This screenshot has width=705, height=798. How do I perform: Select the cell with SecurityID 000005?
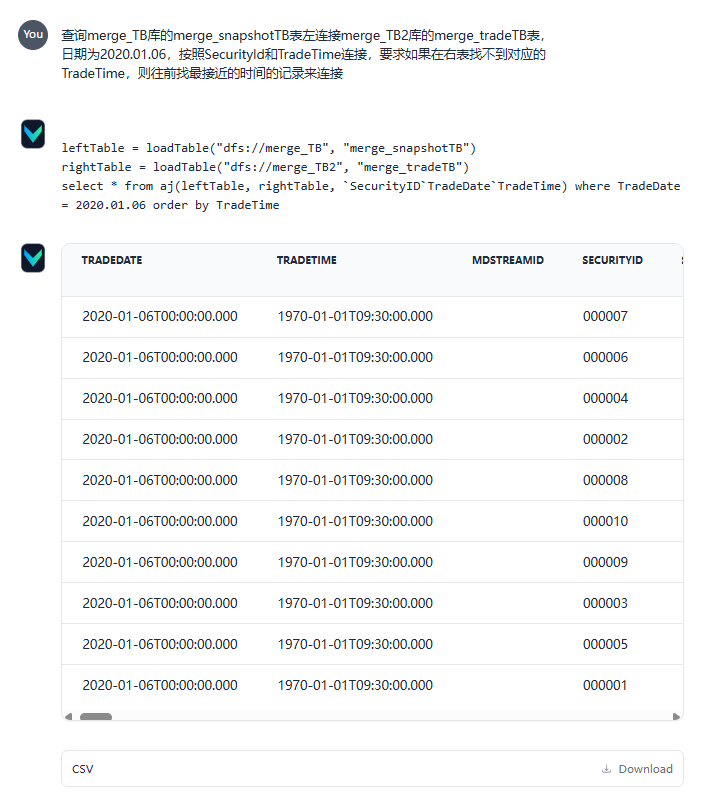click(x=605, y=644)
